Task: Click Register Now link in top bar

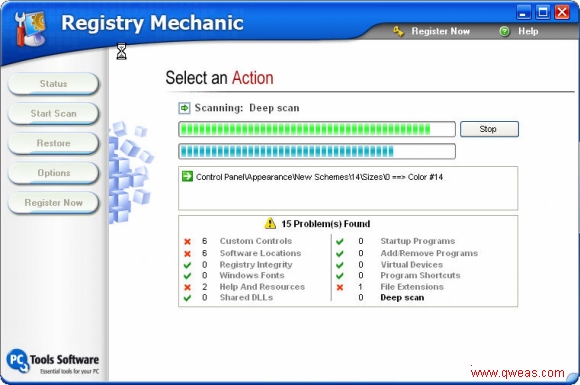Action: pyautogui.click(x=441, y=31)
